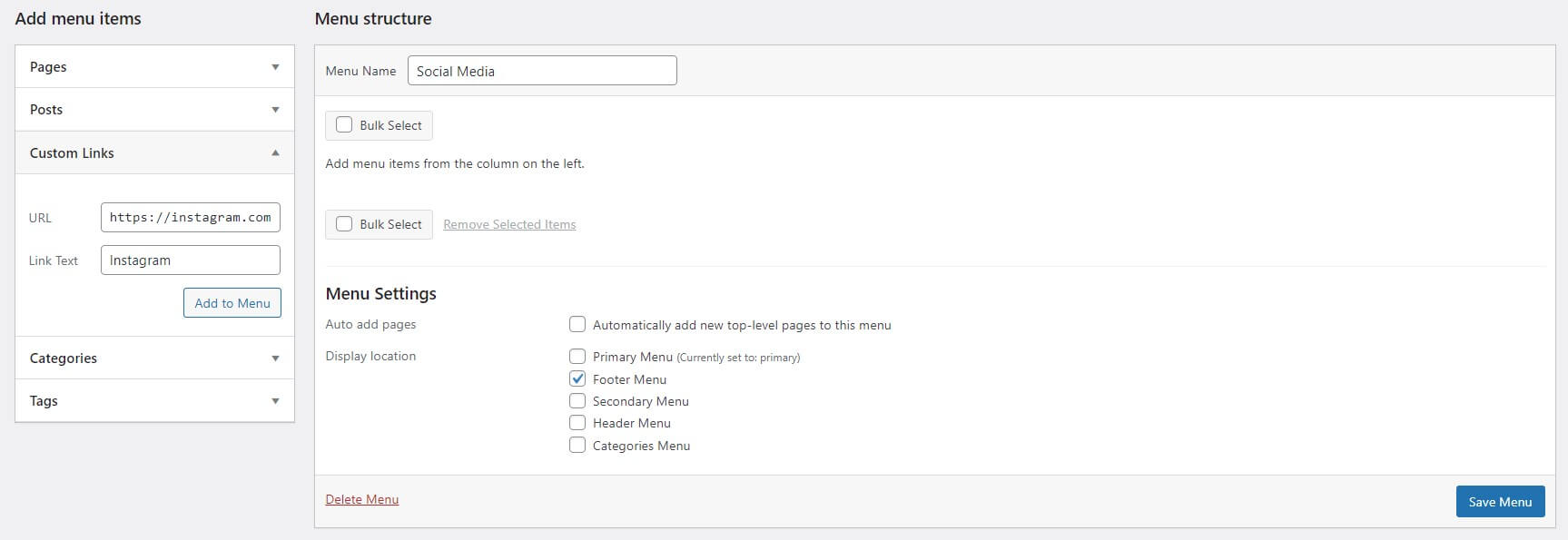This screenshot has width=1568, height=540.
Task: Check the Categories Menu display location
Action: (x=577, y=446)
